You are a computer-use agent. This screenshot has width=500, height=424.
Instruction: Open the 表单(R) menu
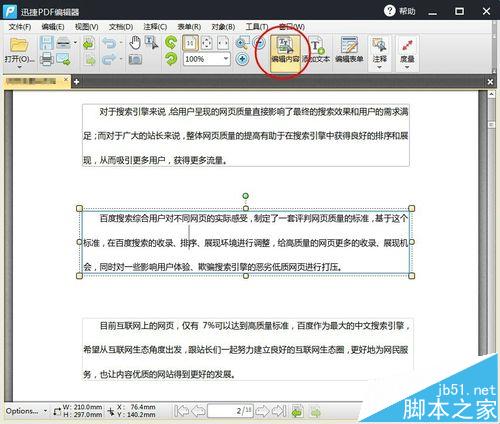point(189,27)
